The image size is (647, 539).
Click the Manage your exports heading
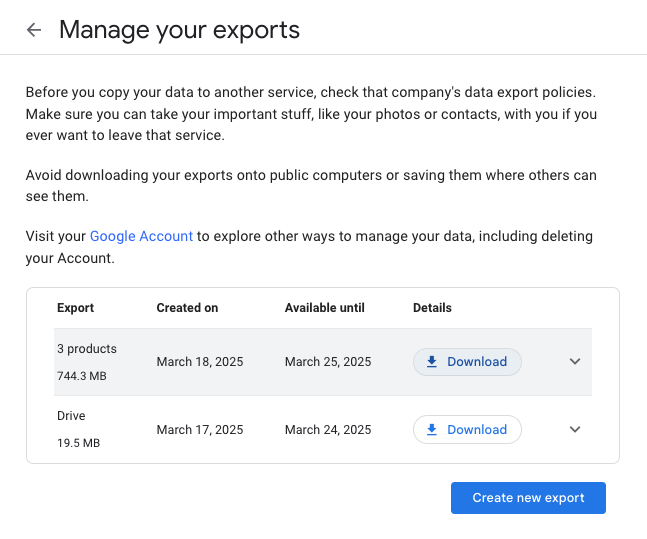(179, 30)
